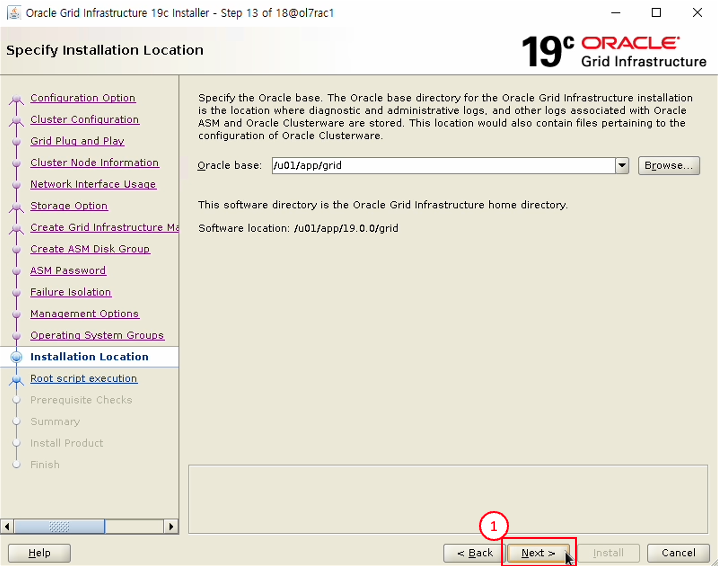Open Cluster Node Information step
This screenshot has width=718, height=566.
94,163
